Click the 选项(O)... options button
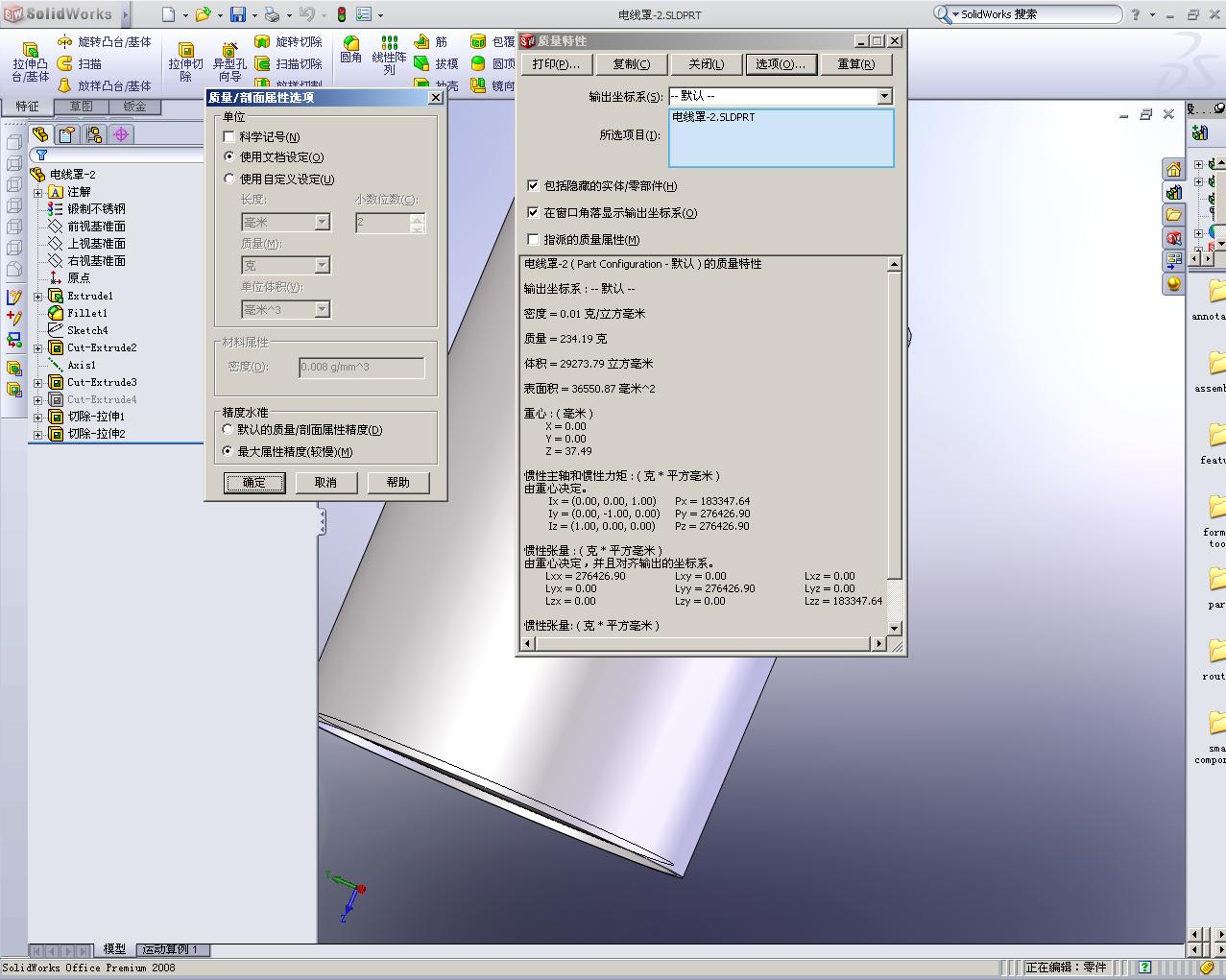Viewport: 1226px width, 980px height. click(781, 64)
